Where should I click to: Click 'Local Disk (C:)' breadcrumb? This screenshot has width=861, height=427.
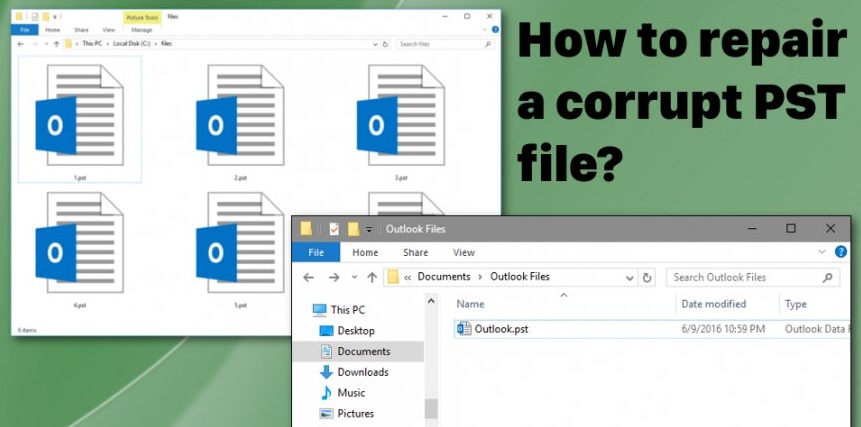[133, 43]
